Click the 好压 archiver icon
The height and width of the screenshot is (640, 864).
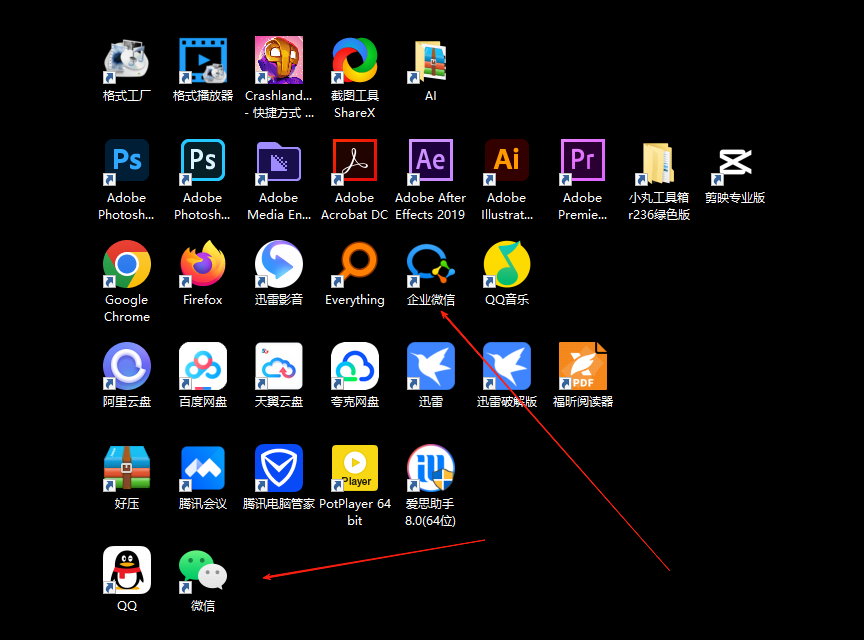(x=127, y=468)
